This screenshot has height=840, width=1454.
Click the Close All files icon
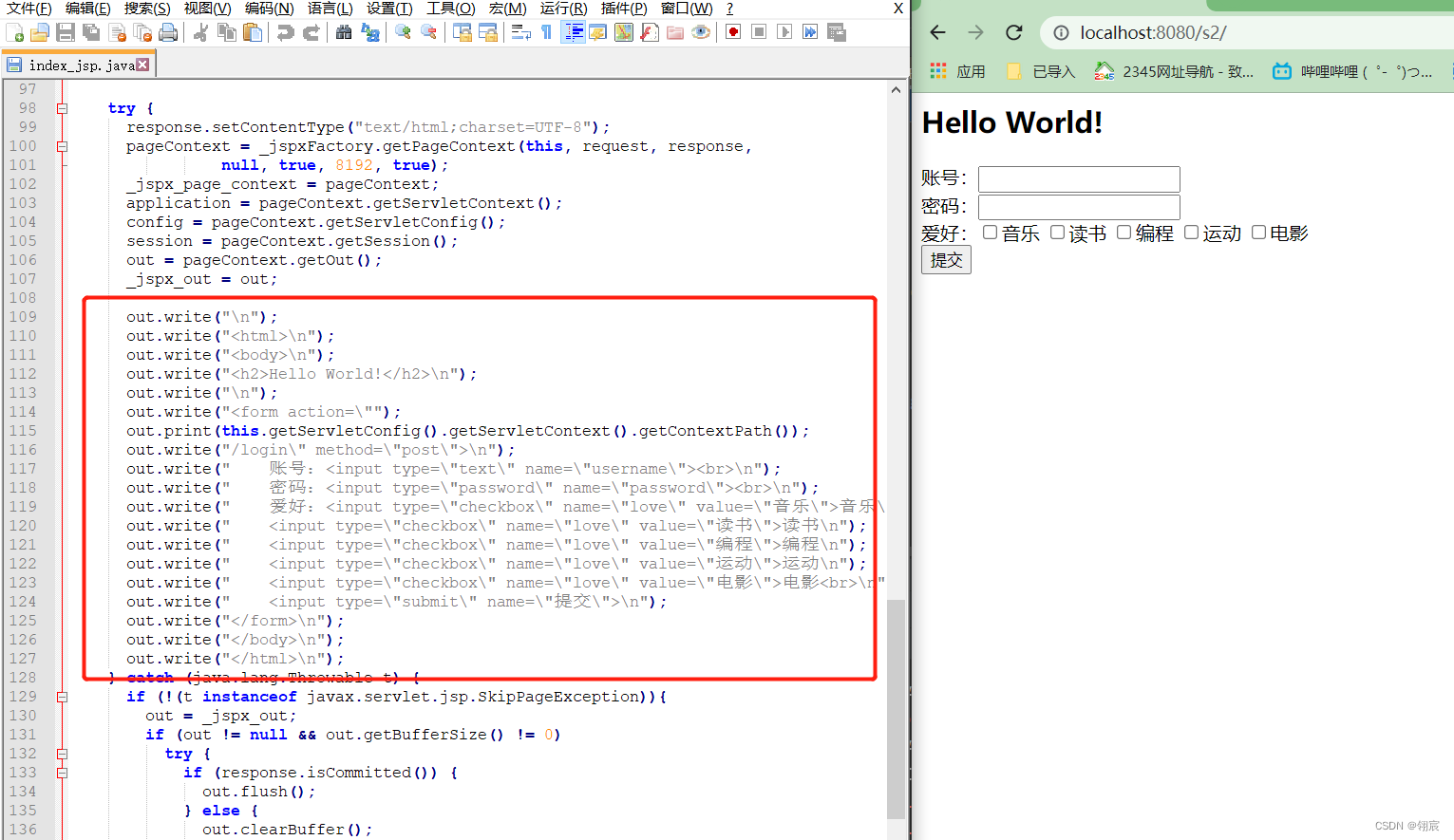point(142,33)
